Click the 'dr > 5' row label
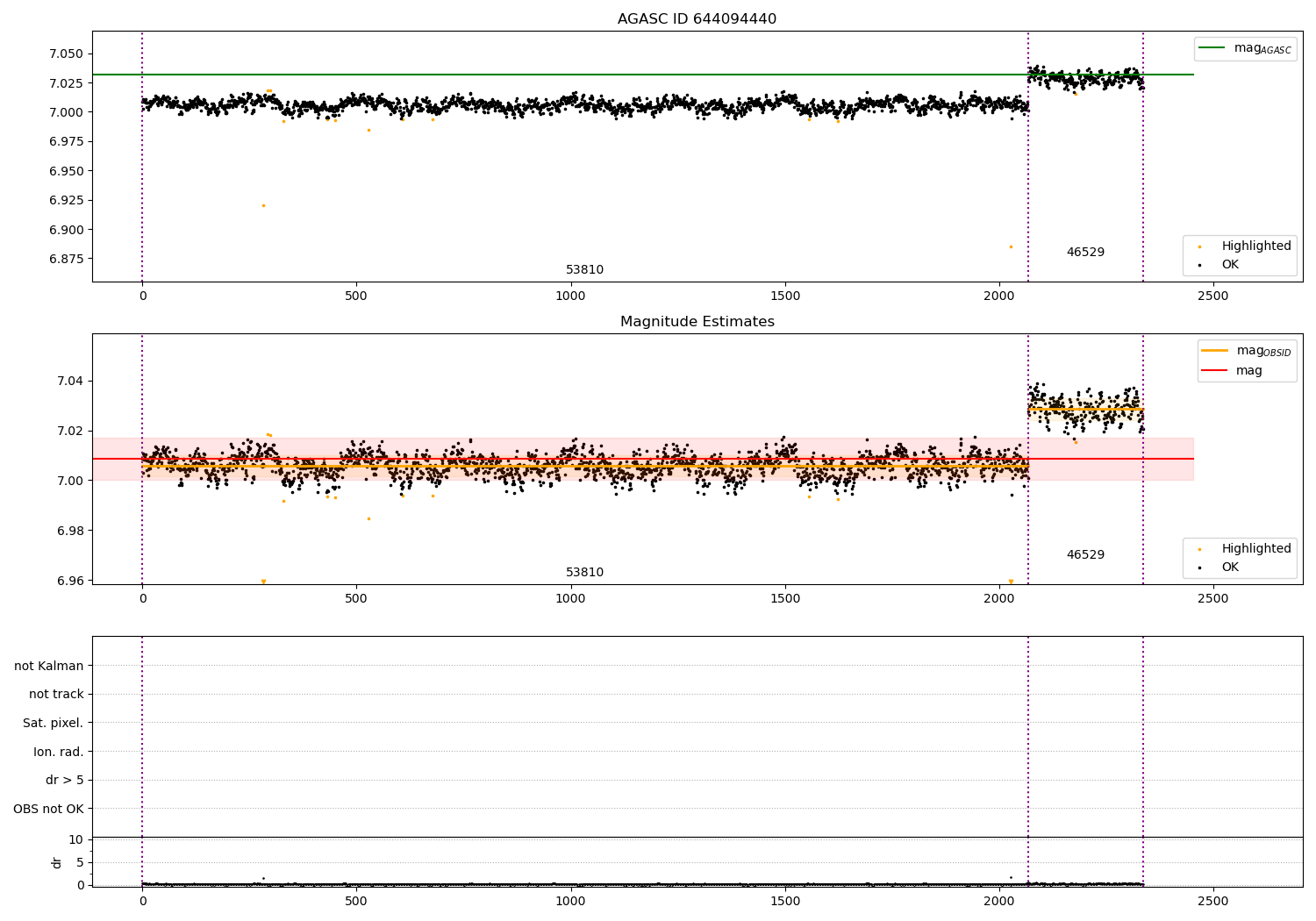This screenshot has width=1316, height=921. [x=65, y=781]
